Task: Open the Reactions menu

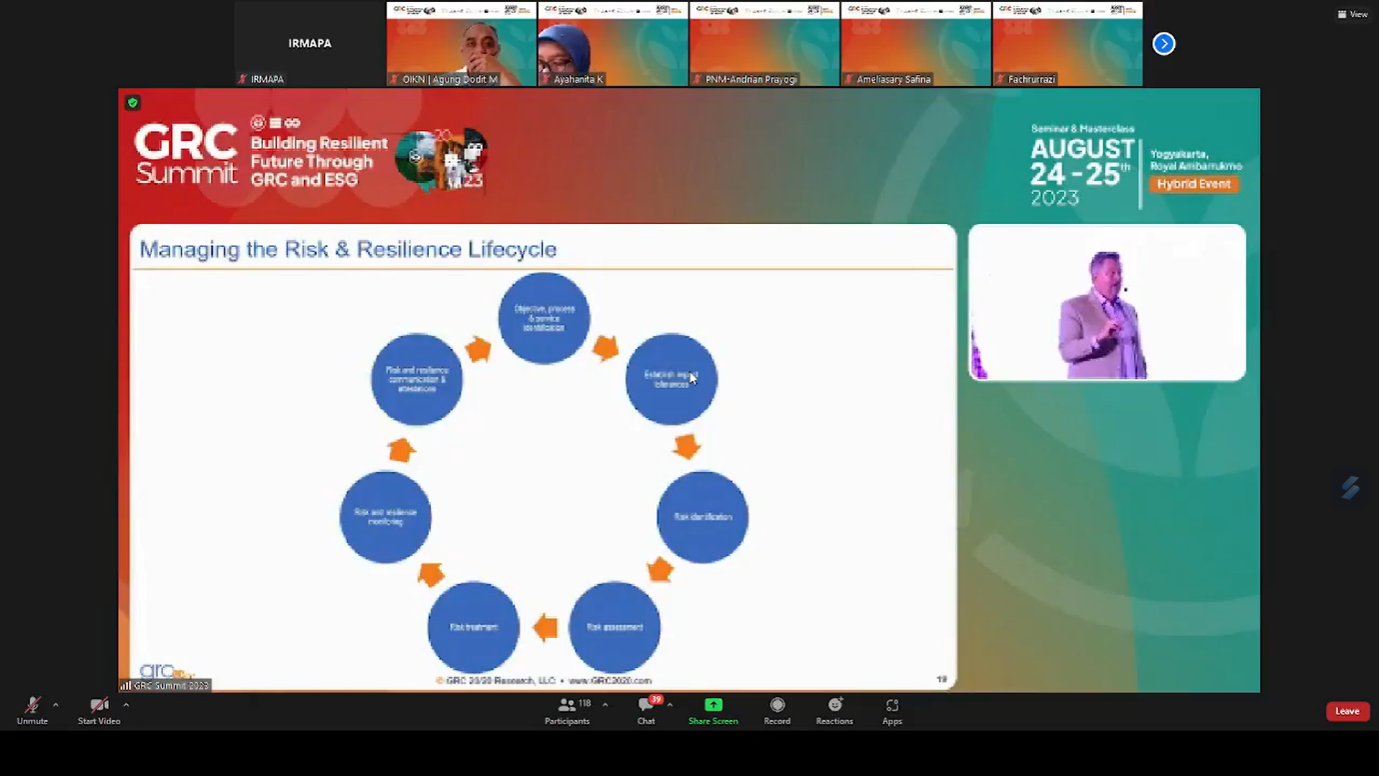Action: point(834,708)
